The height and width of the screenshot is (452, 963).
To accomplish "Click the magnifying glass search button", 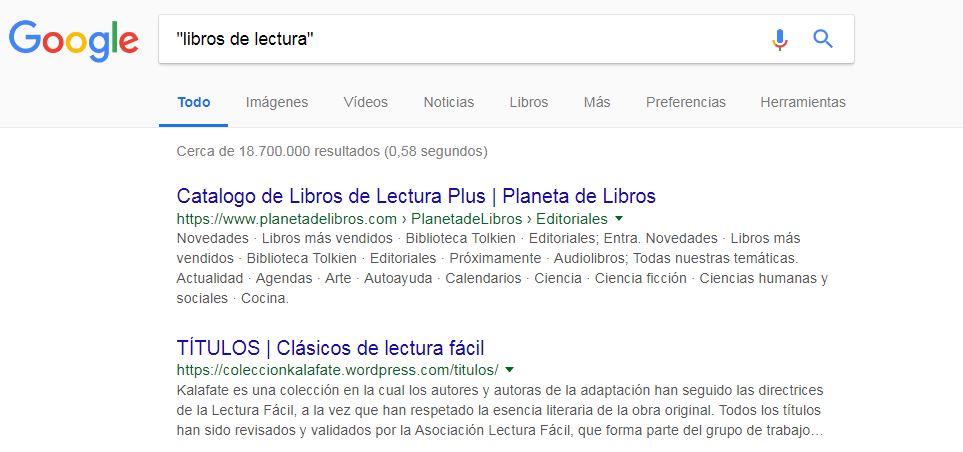I will coord(823,40).
